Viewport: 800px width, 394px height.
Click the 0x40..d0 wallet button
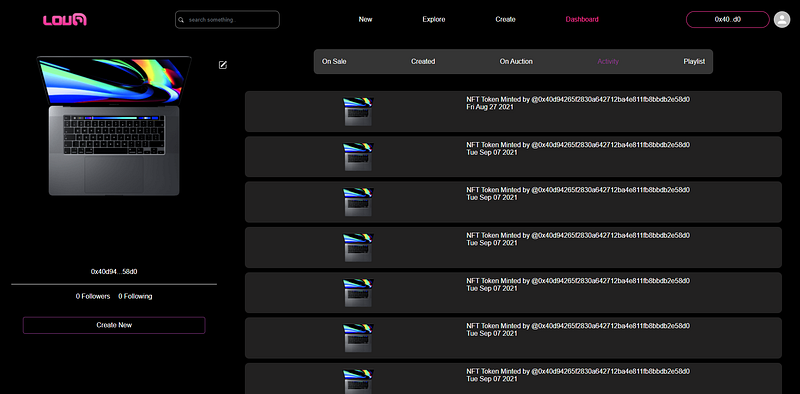pyautogui.click(x=728, y=19)
